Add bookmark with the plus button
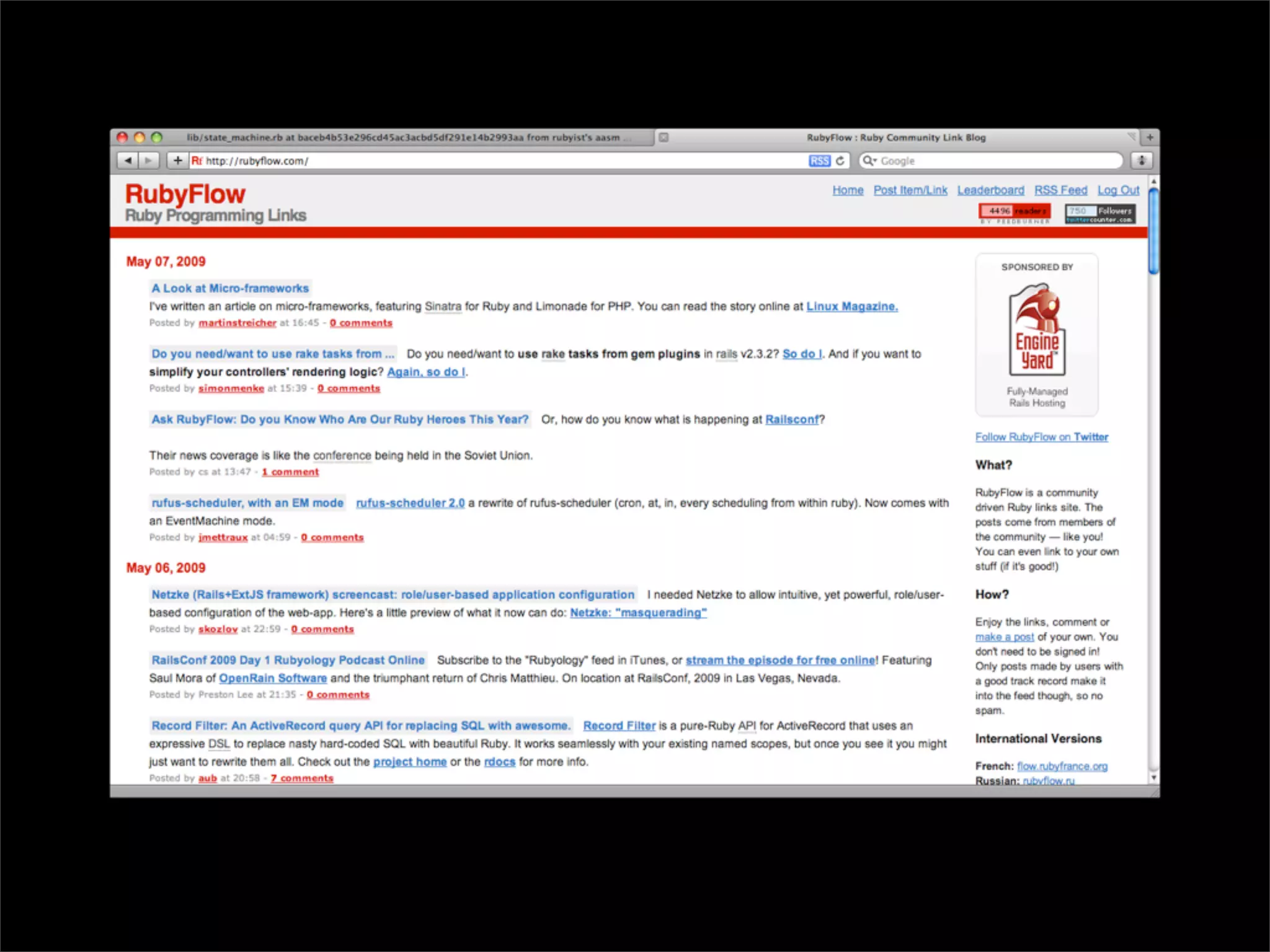1270x952 pixels. [178, 161]
